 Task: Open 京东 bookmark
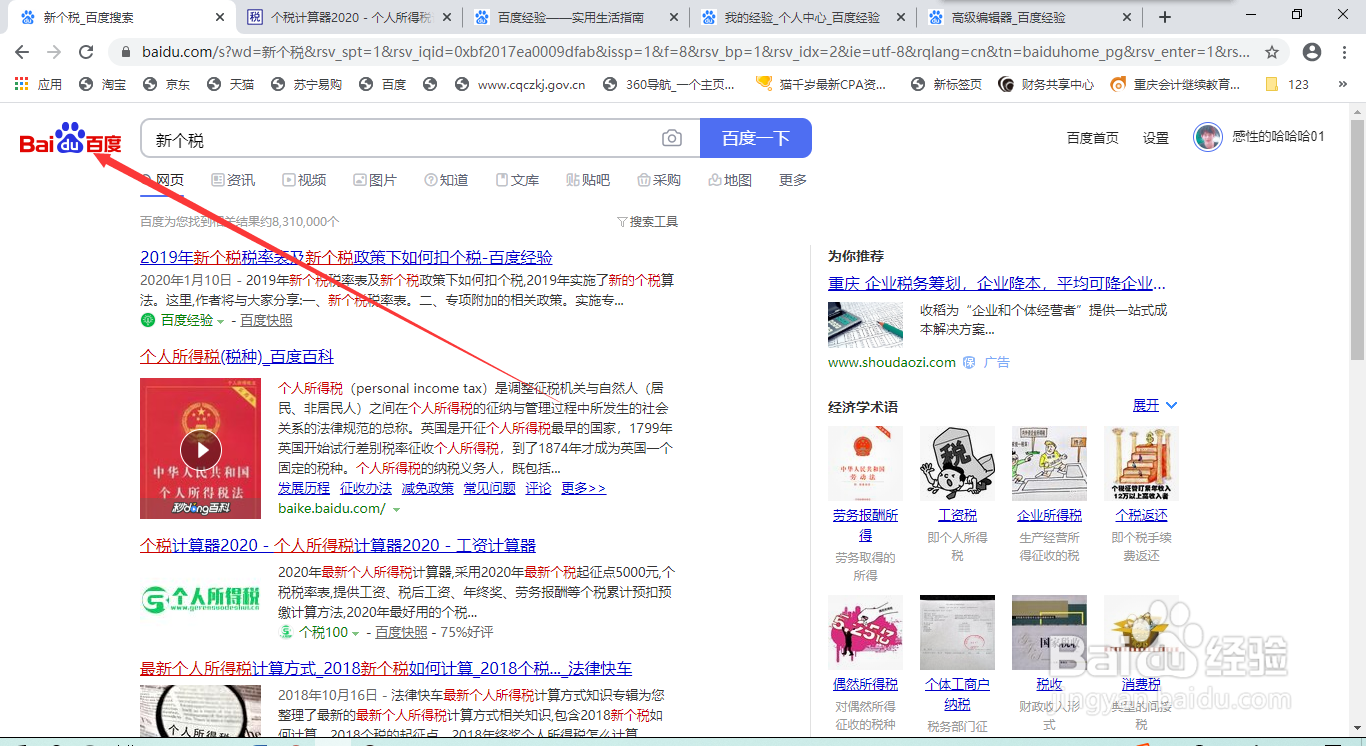pyautogui.click(x=167, y=85)
